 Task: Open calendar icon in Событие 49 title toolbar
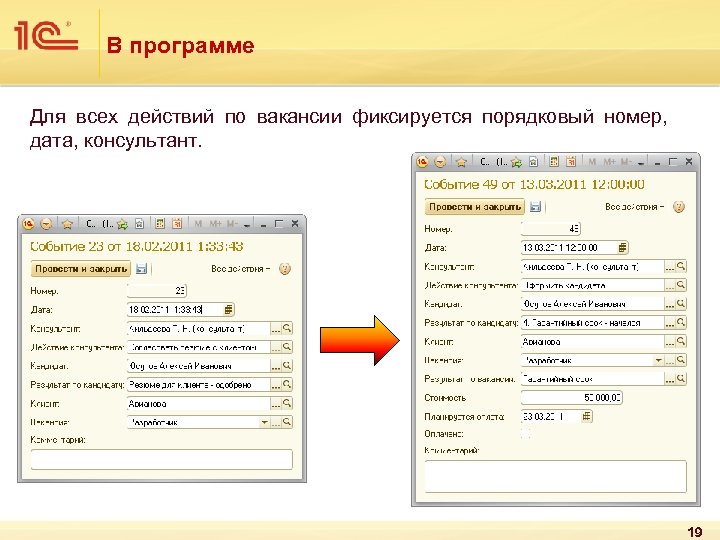(x=571, y=162)
